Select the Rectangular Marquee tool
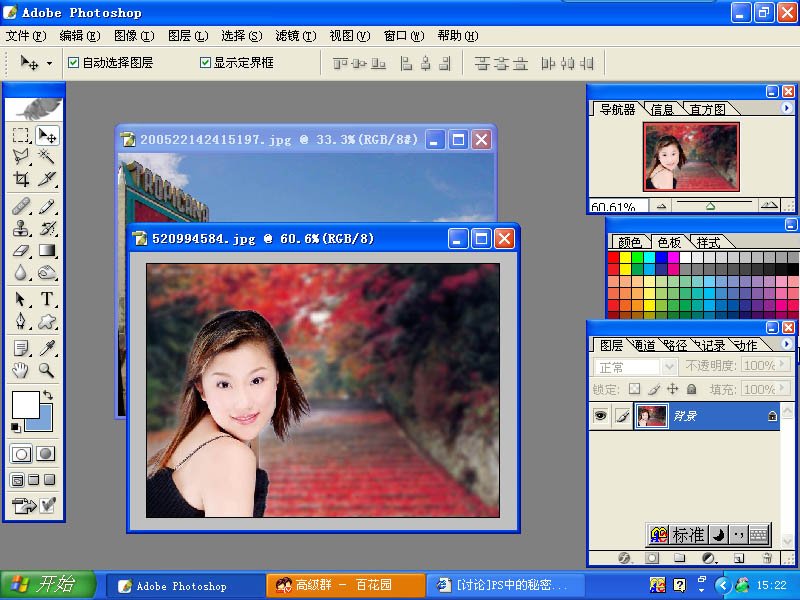800x600 pixels. point(21,136)
